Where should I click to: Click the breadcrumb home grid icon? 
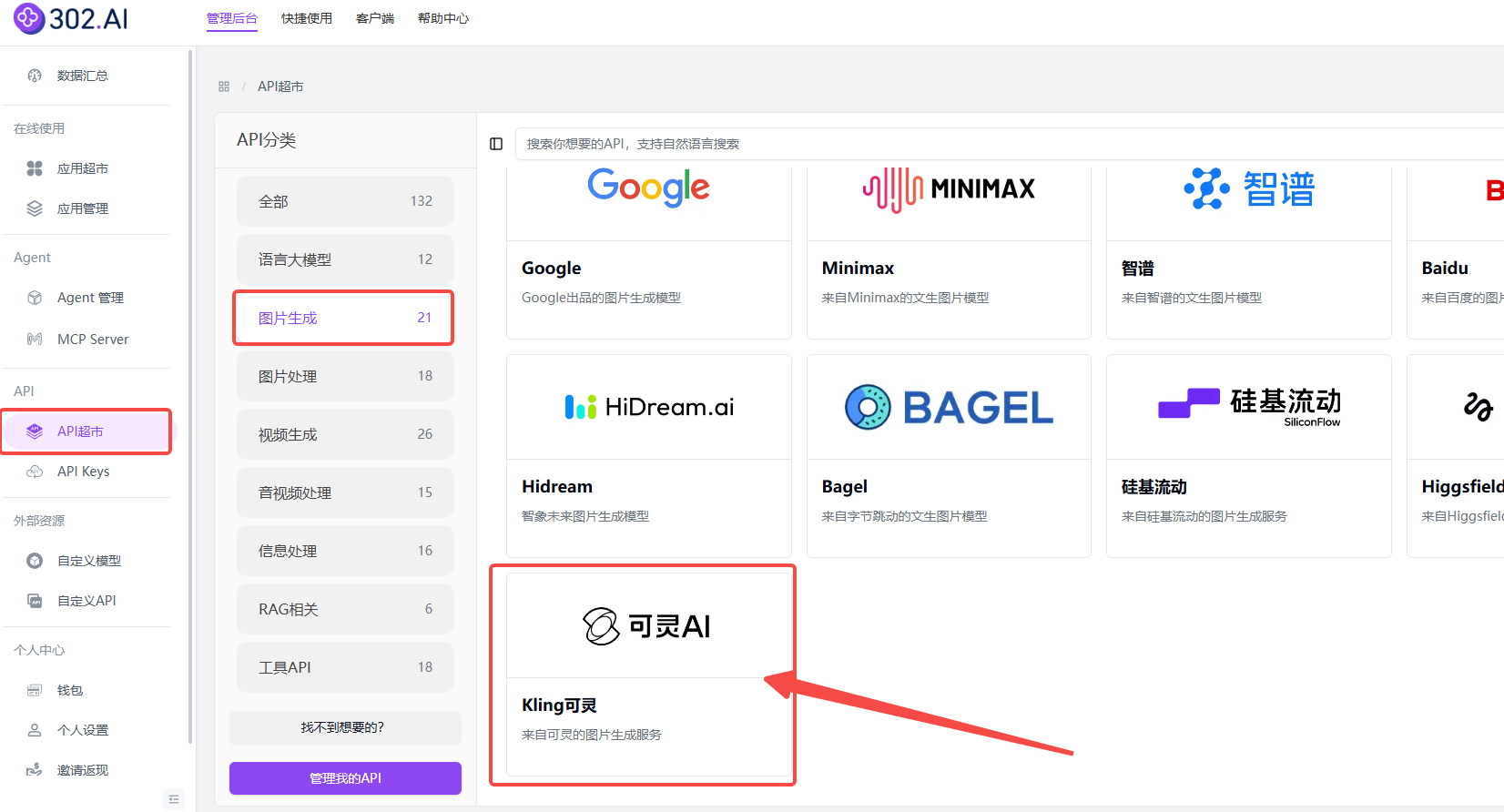tap(224, 86)
